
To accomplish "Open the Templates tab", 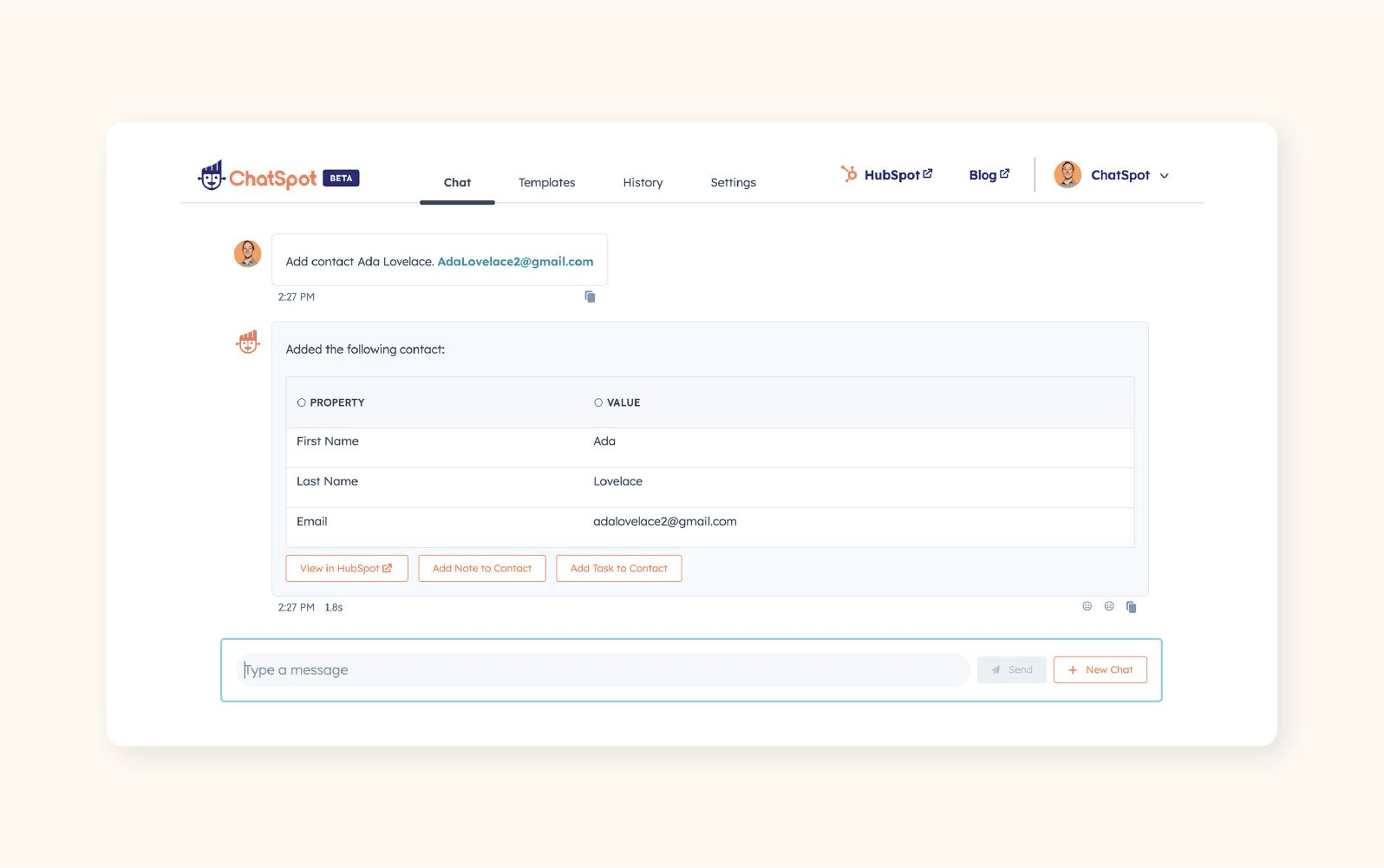I will tap(546, 182).
